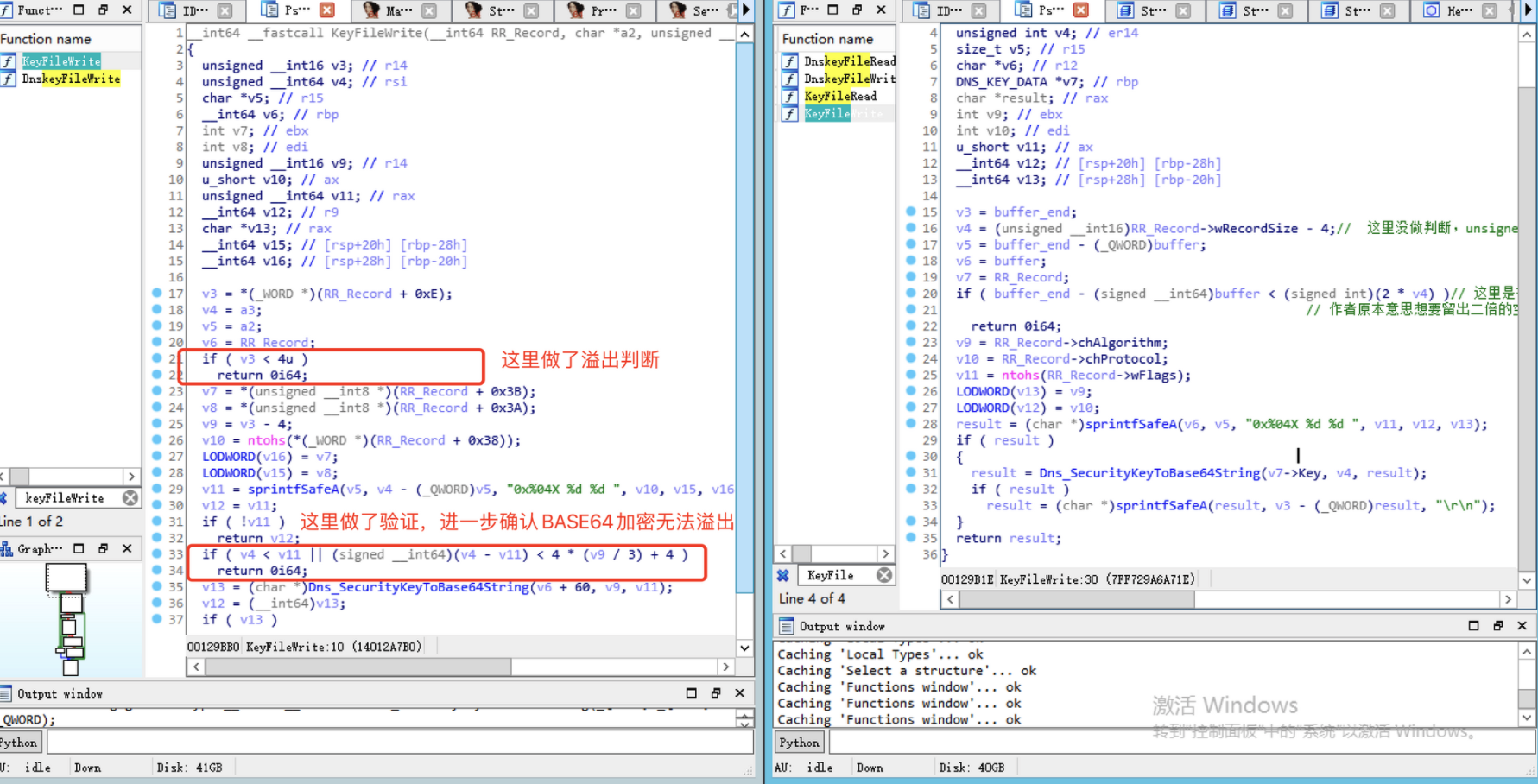Select KeyFileWrite entry in left function list

click(x=61, y=61)
